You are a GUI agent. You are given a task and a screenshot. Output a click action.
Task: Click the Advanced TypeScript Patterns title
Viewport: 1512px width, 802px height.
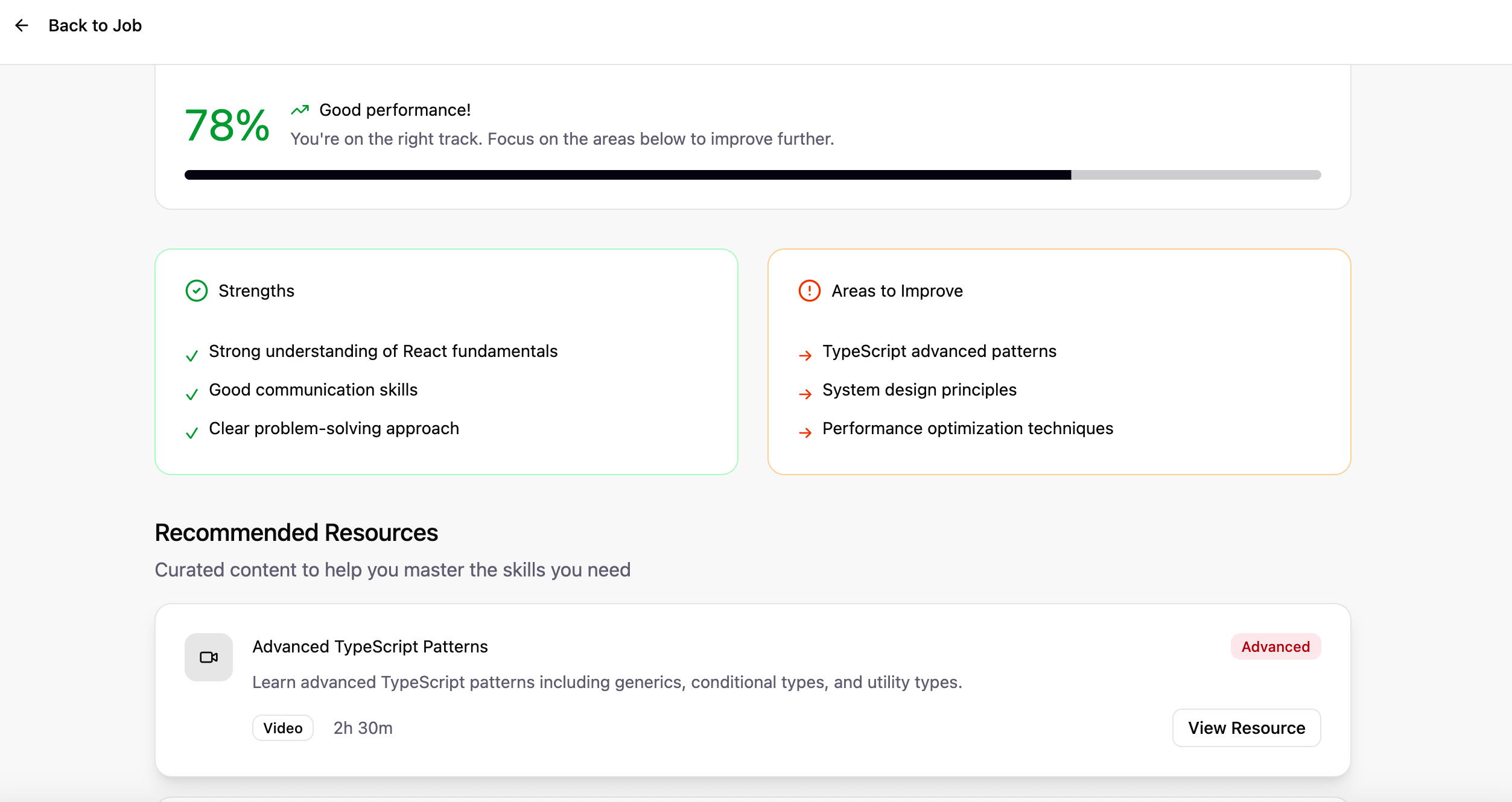pos(370,646)
